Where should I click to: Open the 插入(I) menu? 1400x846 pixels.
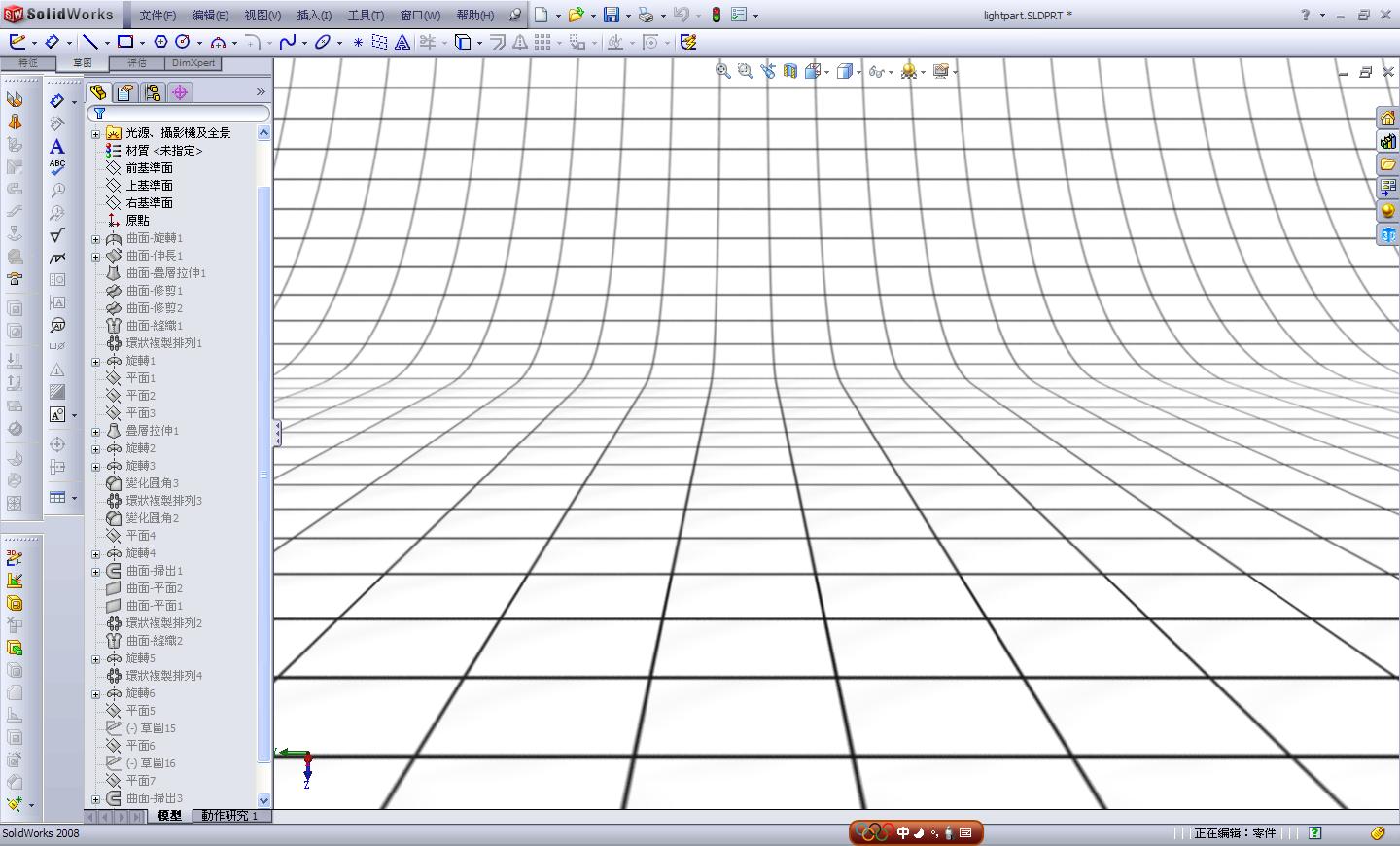[314, 16]
